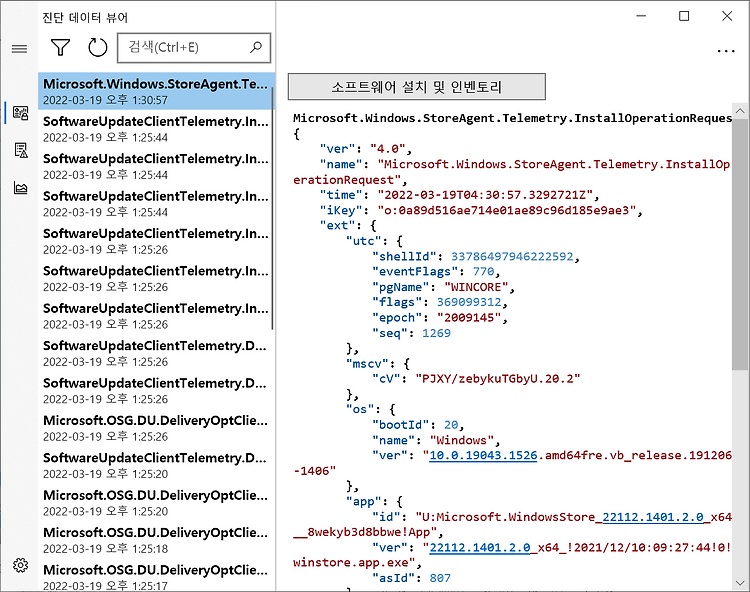Click the search magnifier icon
This screenshot has height=592, width=750.
256,47
